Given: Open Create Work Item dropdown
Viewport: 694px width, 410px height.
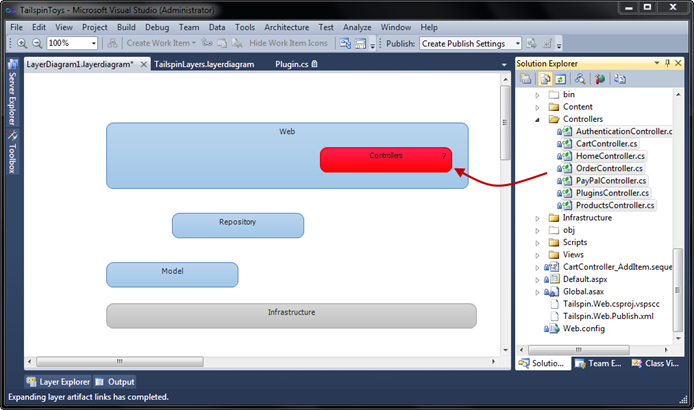Looking at the screenshot, I should click(193, 43).
